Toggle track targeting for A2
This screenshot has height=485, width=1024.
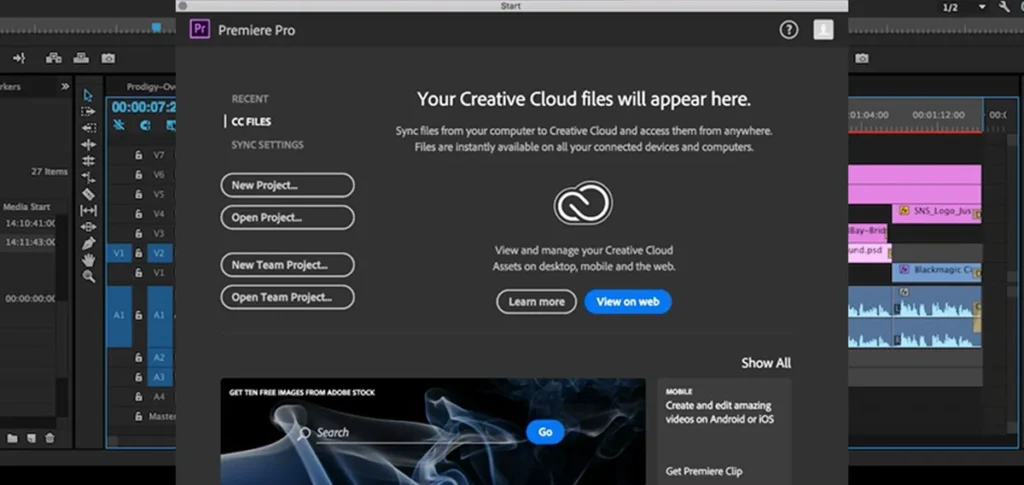[x=159, y=358]
